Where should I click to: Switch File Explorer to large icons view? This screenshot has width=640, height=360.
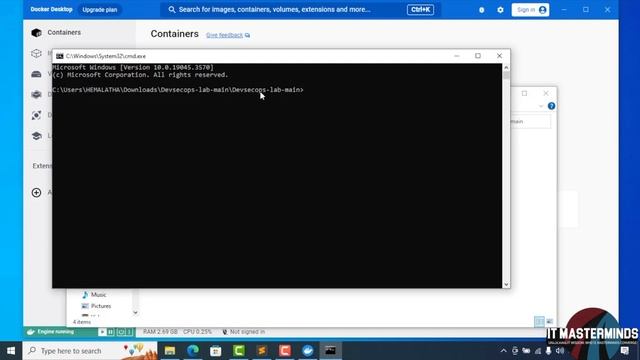(550, 321)
